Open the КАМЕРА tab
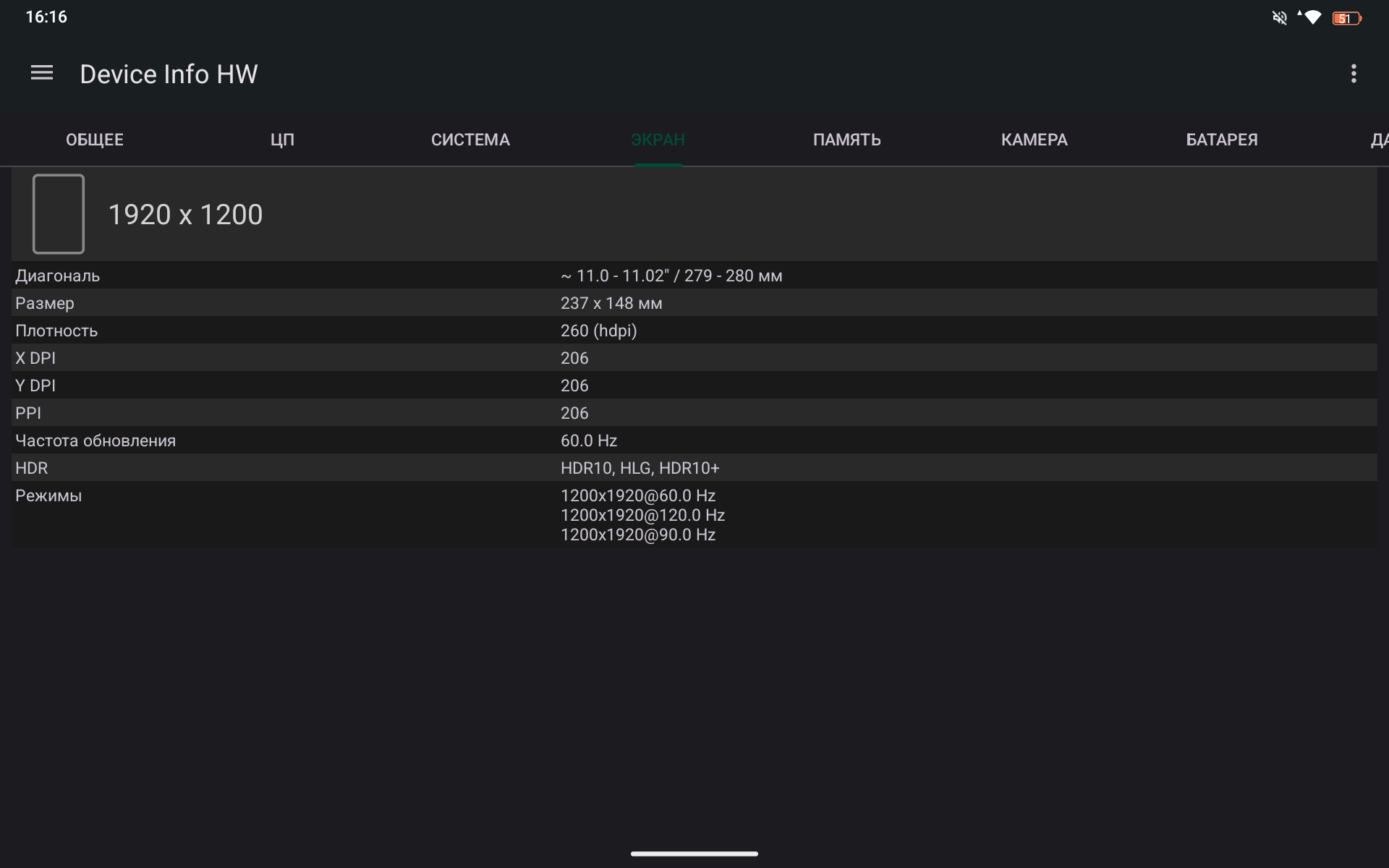Viewport: 1389px width, 868px height. [1034, 140]
